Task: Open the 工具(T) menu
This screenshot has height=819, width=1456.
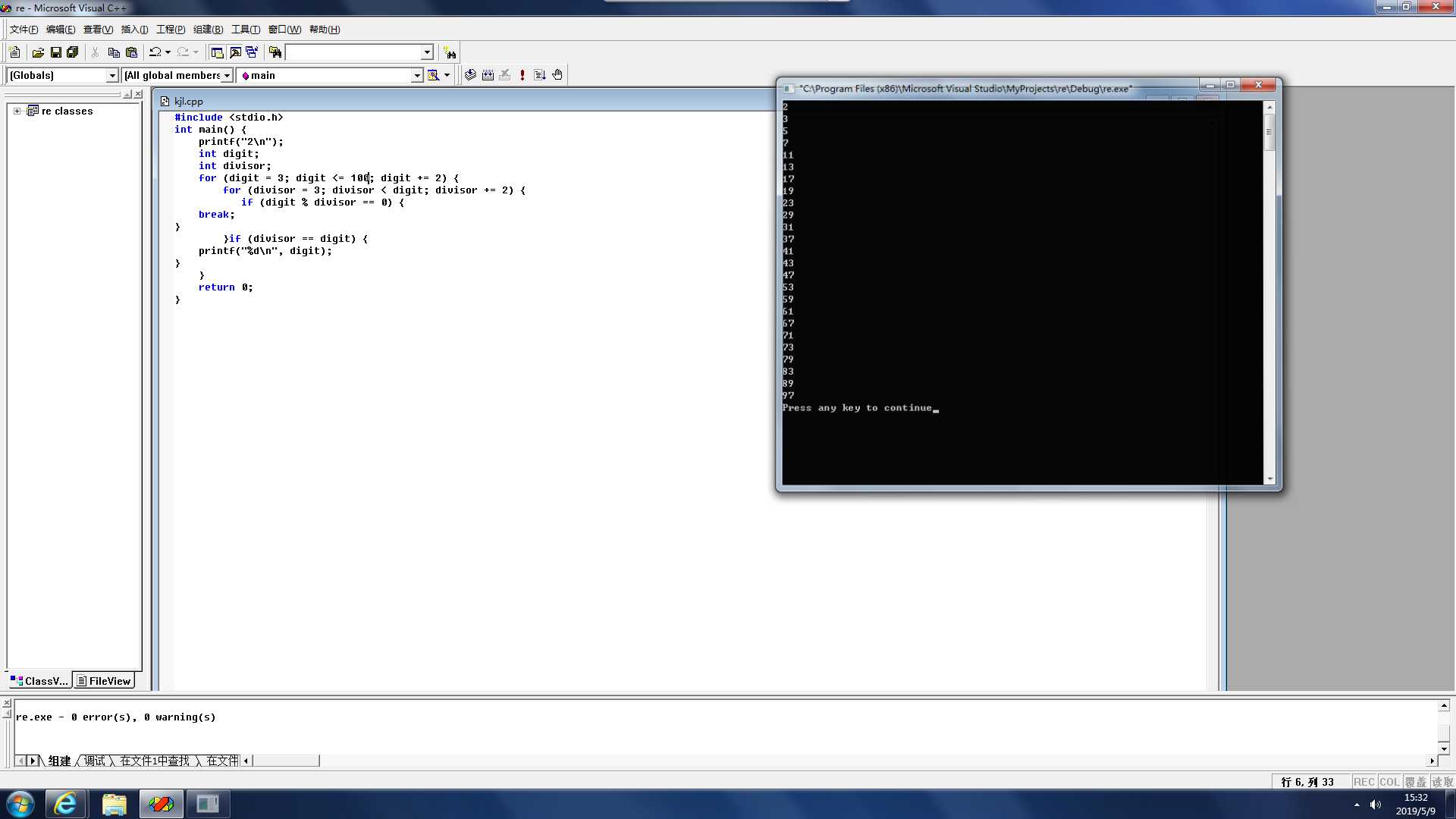Action: (246, 30)
